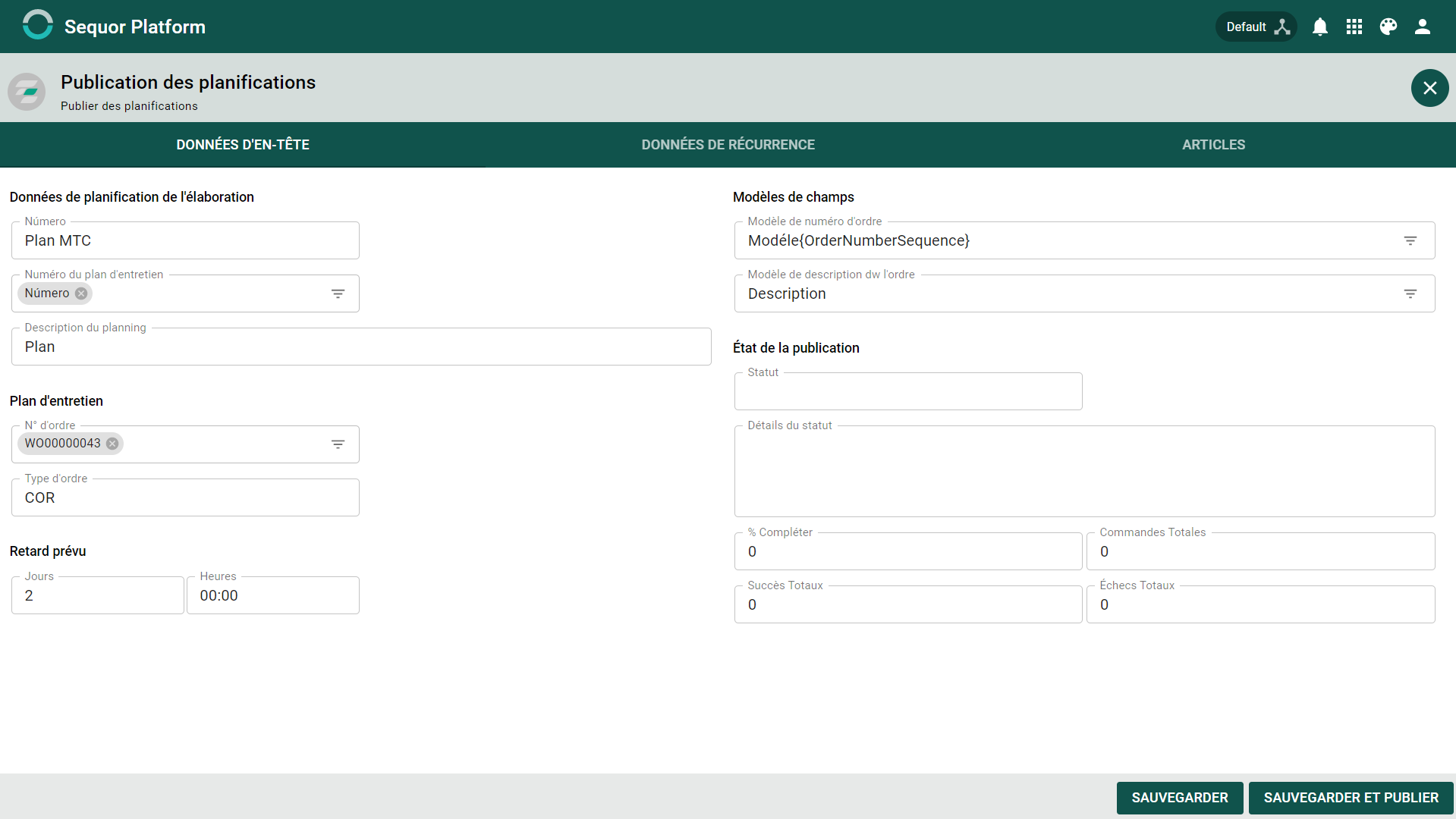Click the Retard prévu heading
The width and height of the screenshot is (1456, 819).
point(48,551)
